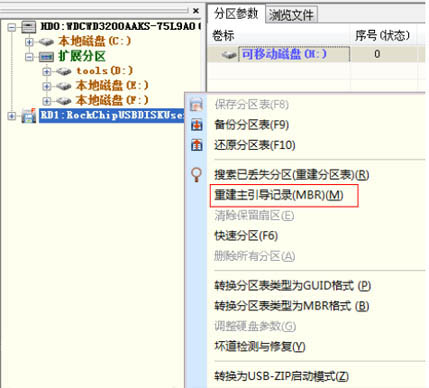Screen dimensions: 429x388
Task: Open 坏道检测与修复(Y) menu entry
Action: [x=260, y=347]
